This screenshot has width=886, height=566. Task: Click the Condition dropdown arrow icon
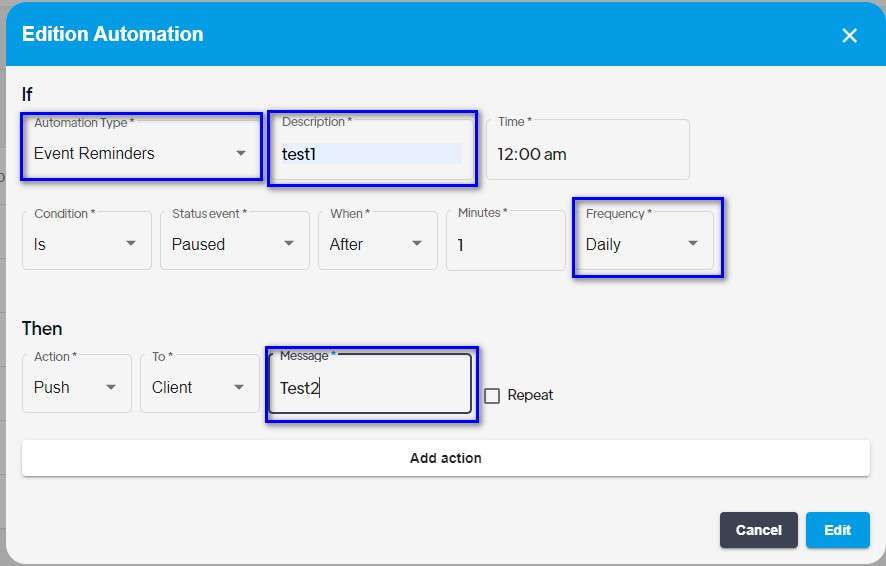tap(131, 243)
